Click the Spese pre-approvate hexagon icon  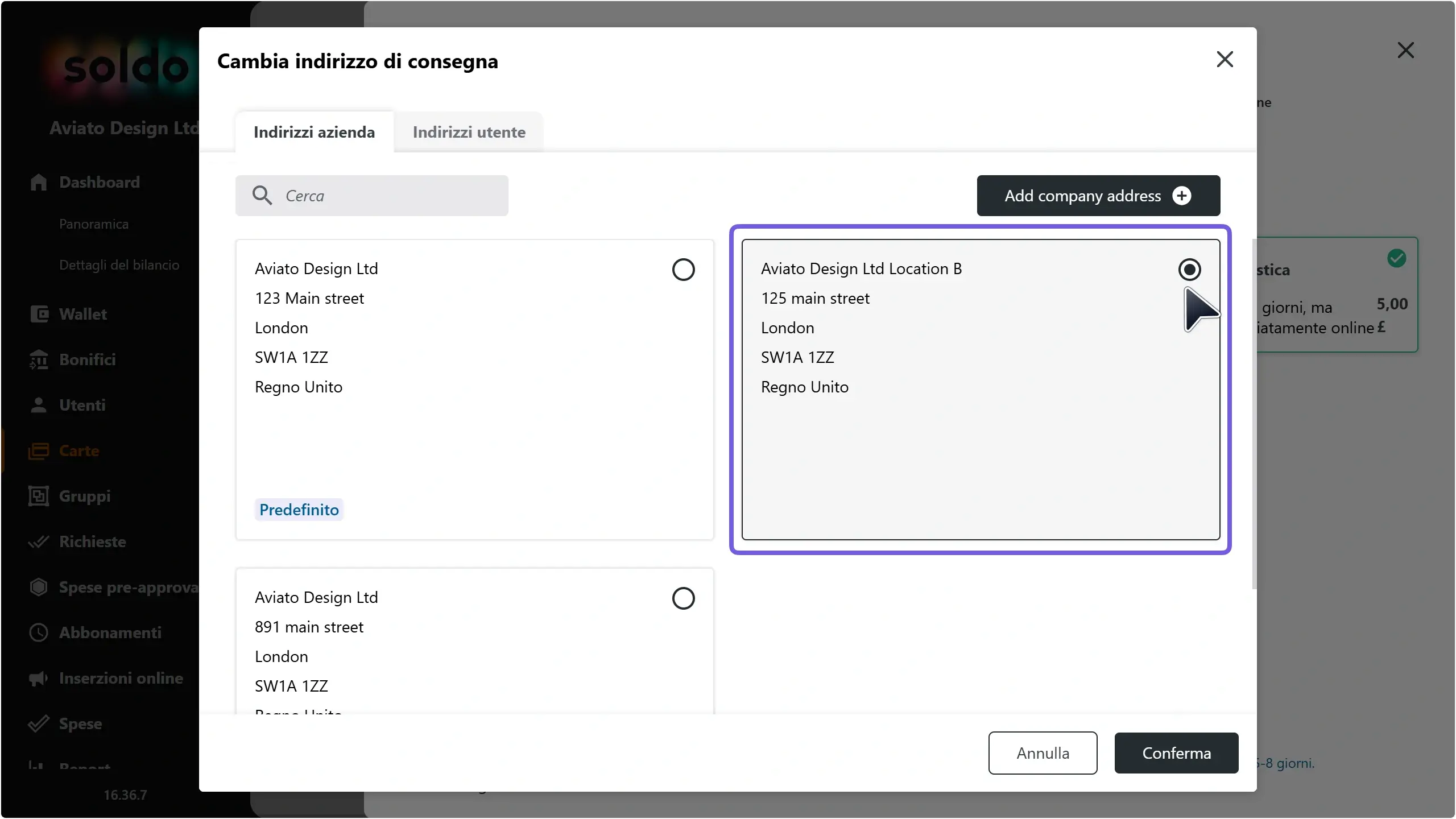click(39, 587)
